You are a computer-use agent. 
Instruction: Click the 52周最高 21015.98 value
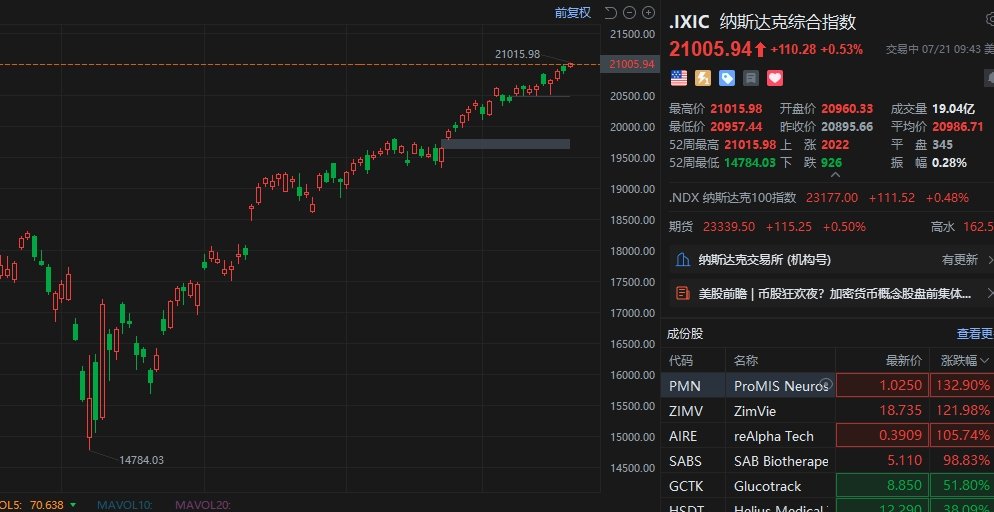[x=750, y=144]
